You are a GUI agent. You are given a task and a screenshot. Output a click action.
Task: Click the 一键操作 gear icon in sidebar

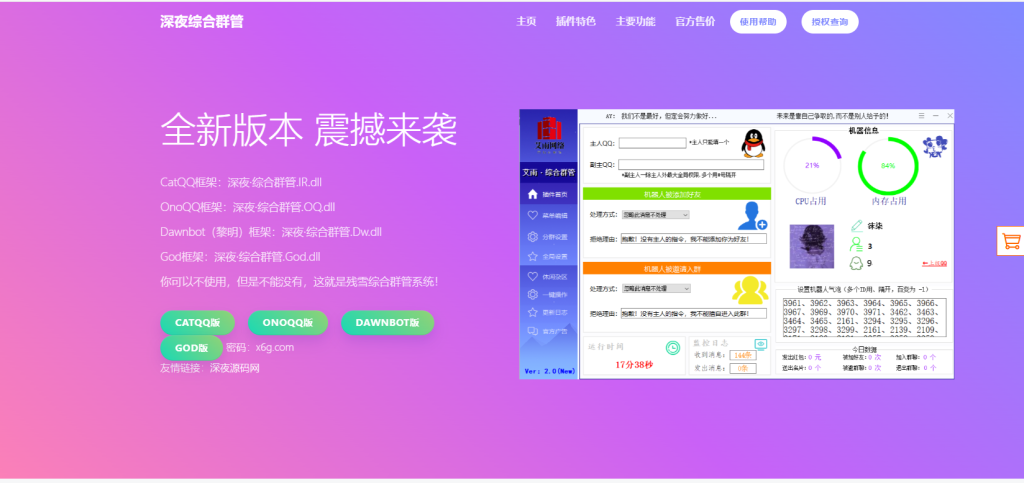[532, 294]
